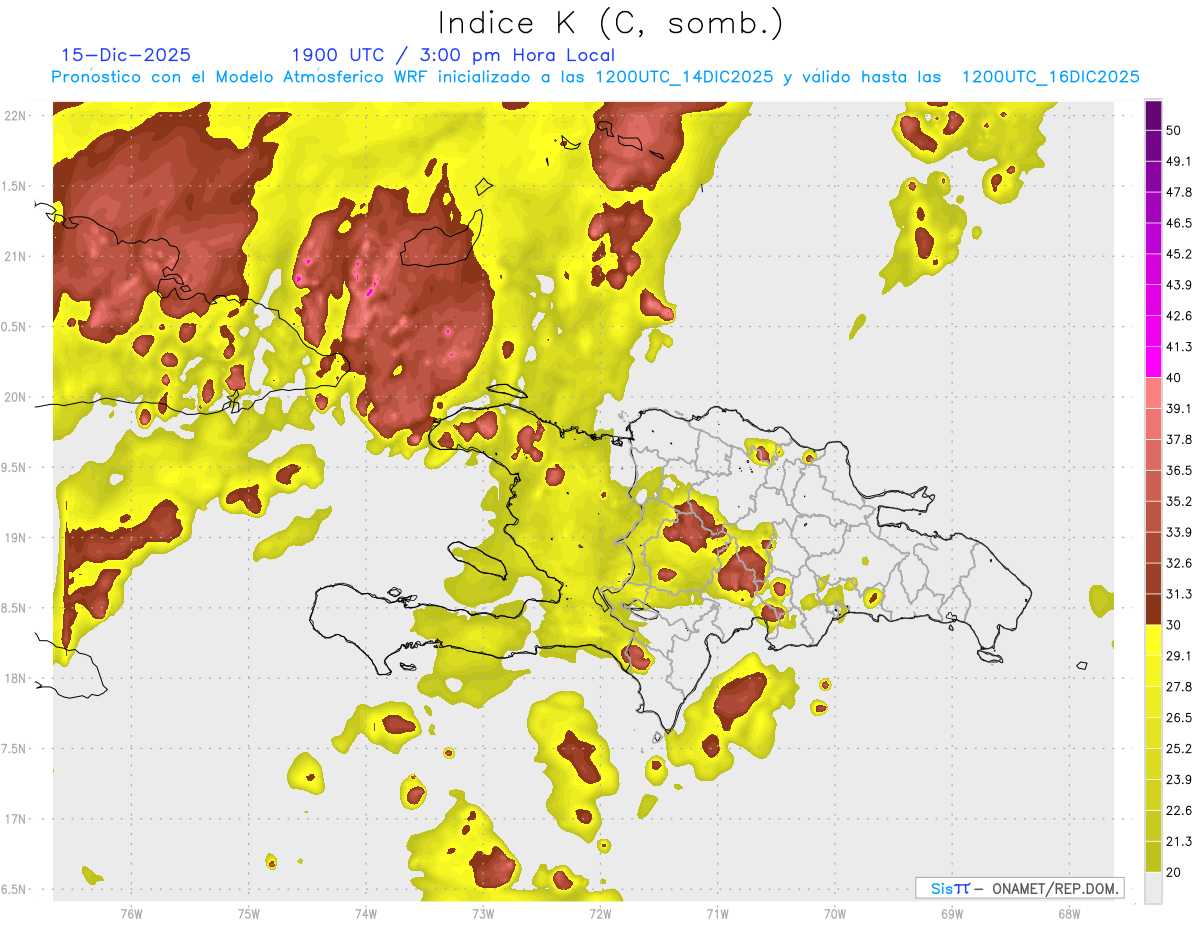Image resolution: width=1200 pixels, height=927 pixels.
Task: Click the colorbar label "32.6"
Action: coord(1179,564)
